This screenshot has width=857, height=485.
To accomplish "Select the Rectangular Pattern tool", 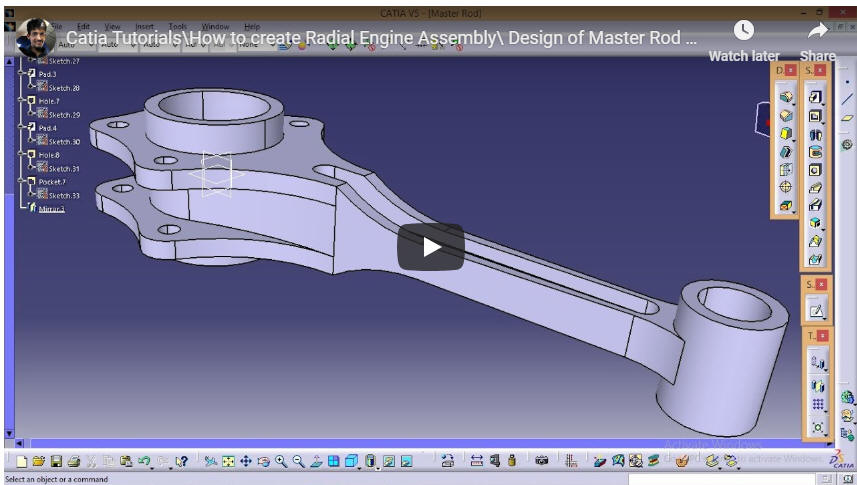I will point(818,405).
